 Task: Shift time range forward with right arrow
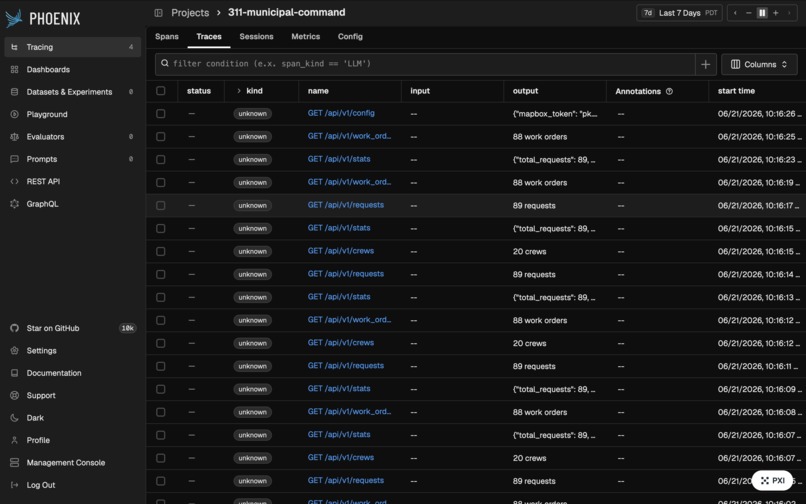[789, 13]
